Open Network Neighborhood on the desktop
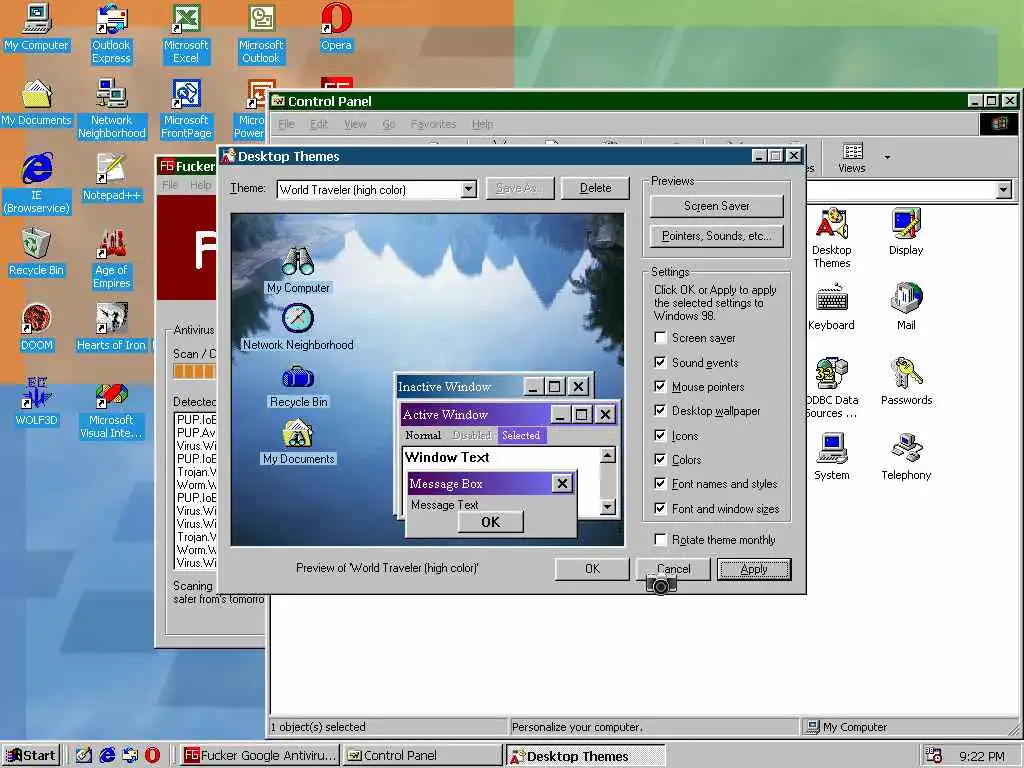 pos(112,109)
